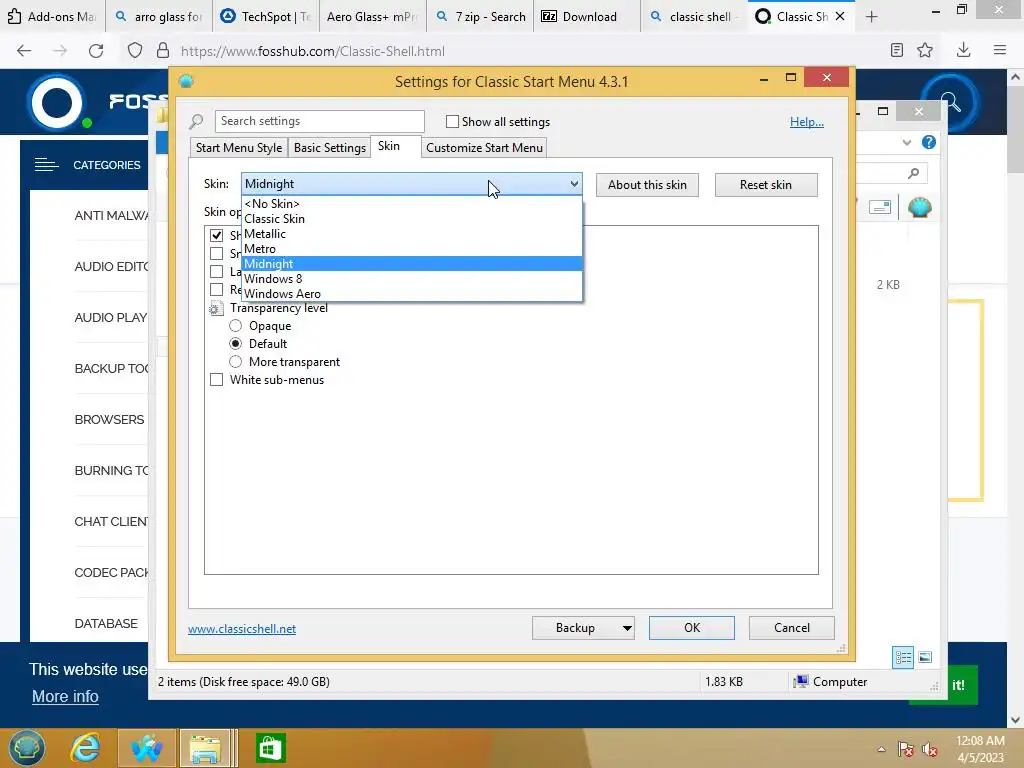Switch to Basic Settings tab
1024x768 pixels.
330,148
